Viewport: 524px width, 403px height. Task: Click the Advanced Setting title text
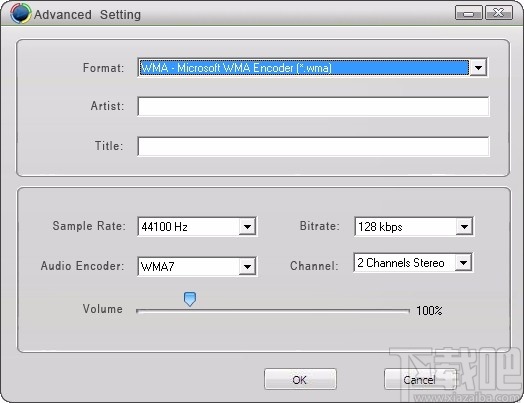(x=88, y=15)
